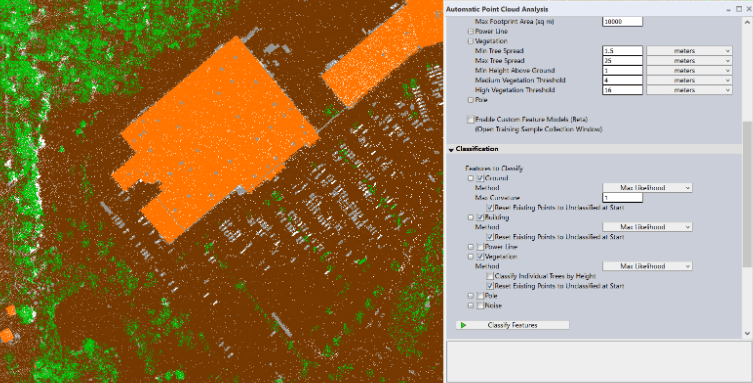Uncheck the Vegetation feature to classify

480,257
